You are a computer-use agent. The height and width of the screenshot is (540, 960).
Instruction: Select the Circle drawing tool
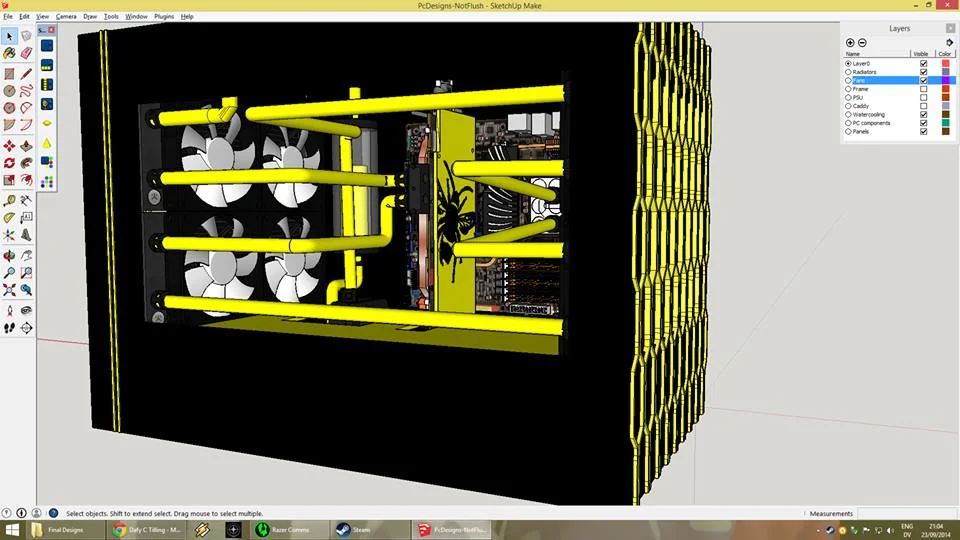click(x=9, y=91)
